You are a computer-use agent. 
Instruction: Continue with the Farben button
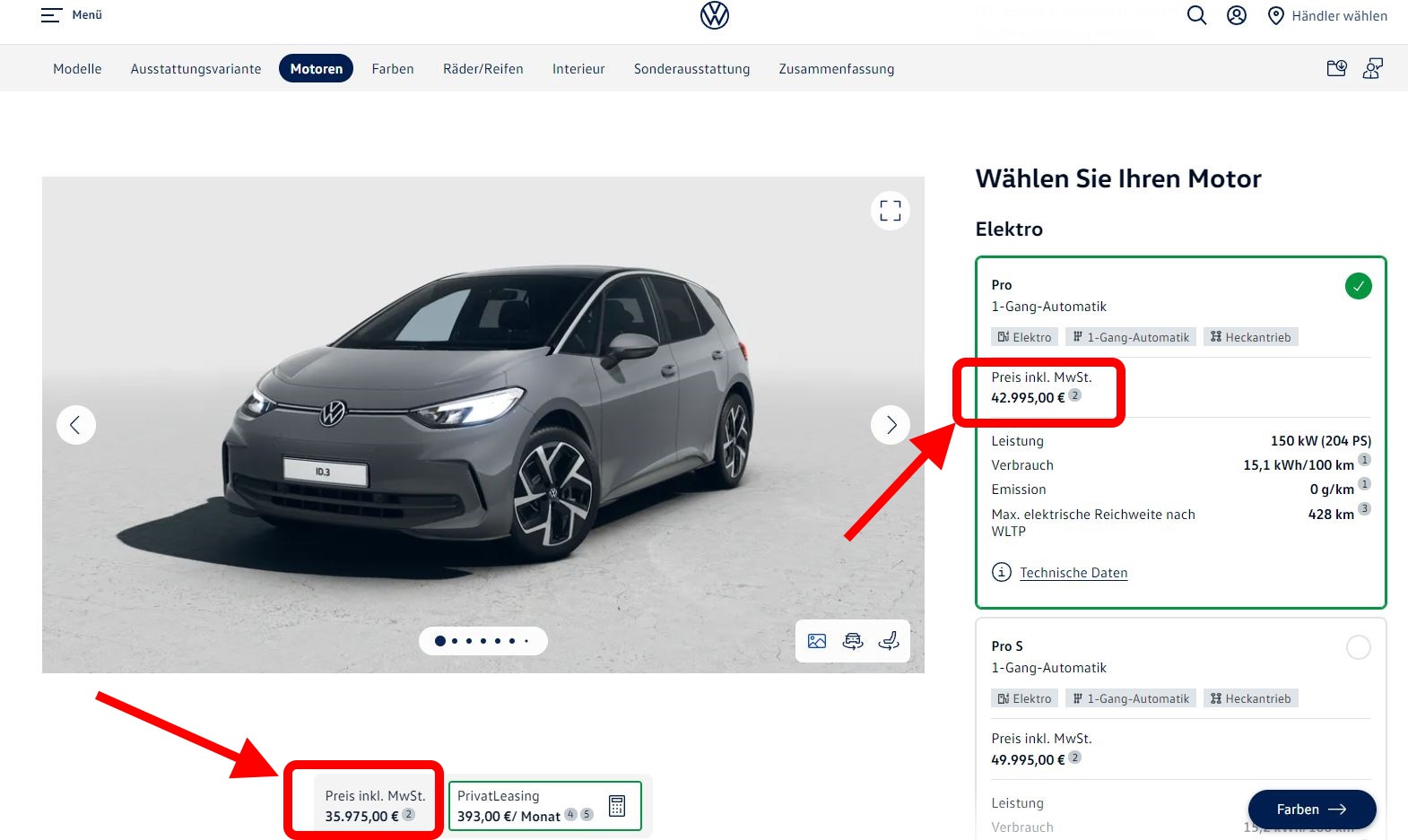(x=1312, y=810)
